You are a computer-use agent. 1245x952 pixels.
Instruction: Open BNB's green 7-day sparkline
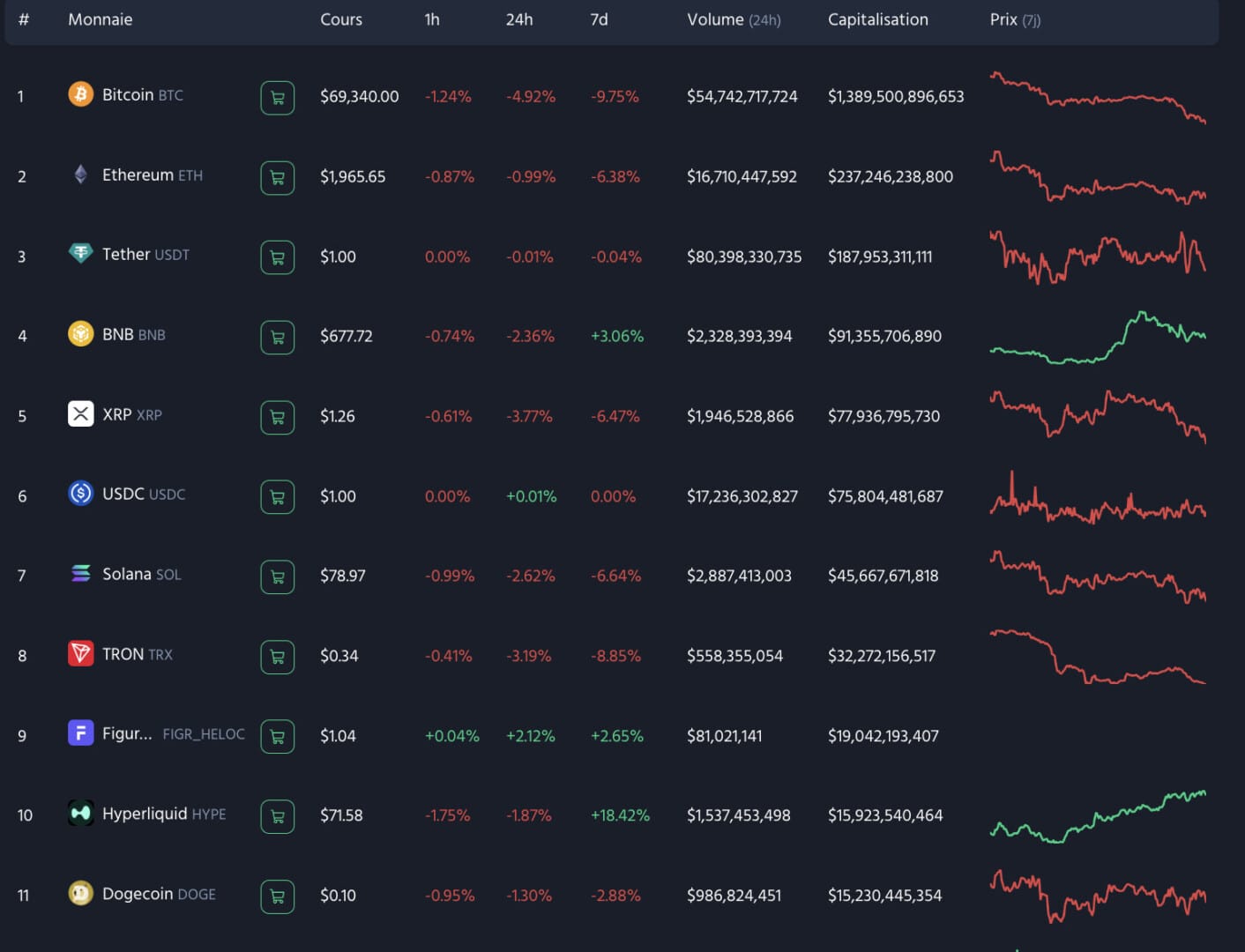click(1098, 337)
